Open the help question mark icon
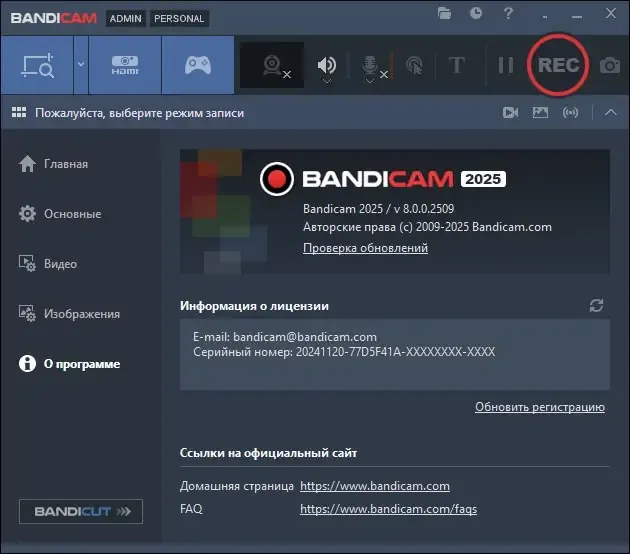The width and height of the screenshot is (630, 554). pos(508,14)
